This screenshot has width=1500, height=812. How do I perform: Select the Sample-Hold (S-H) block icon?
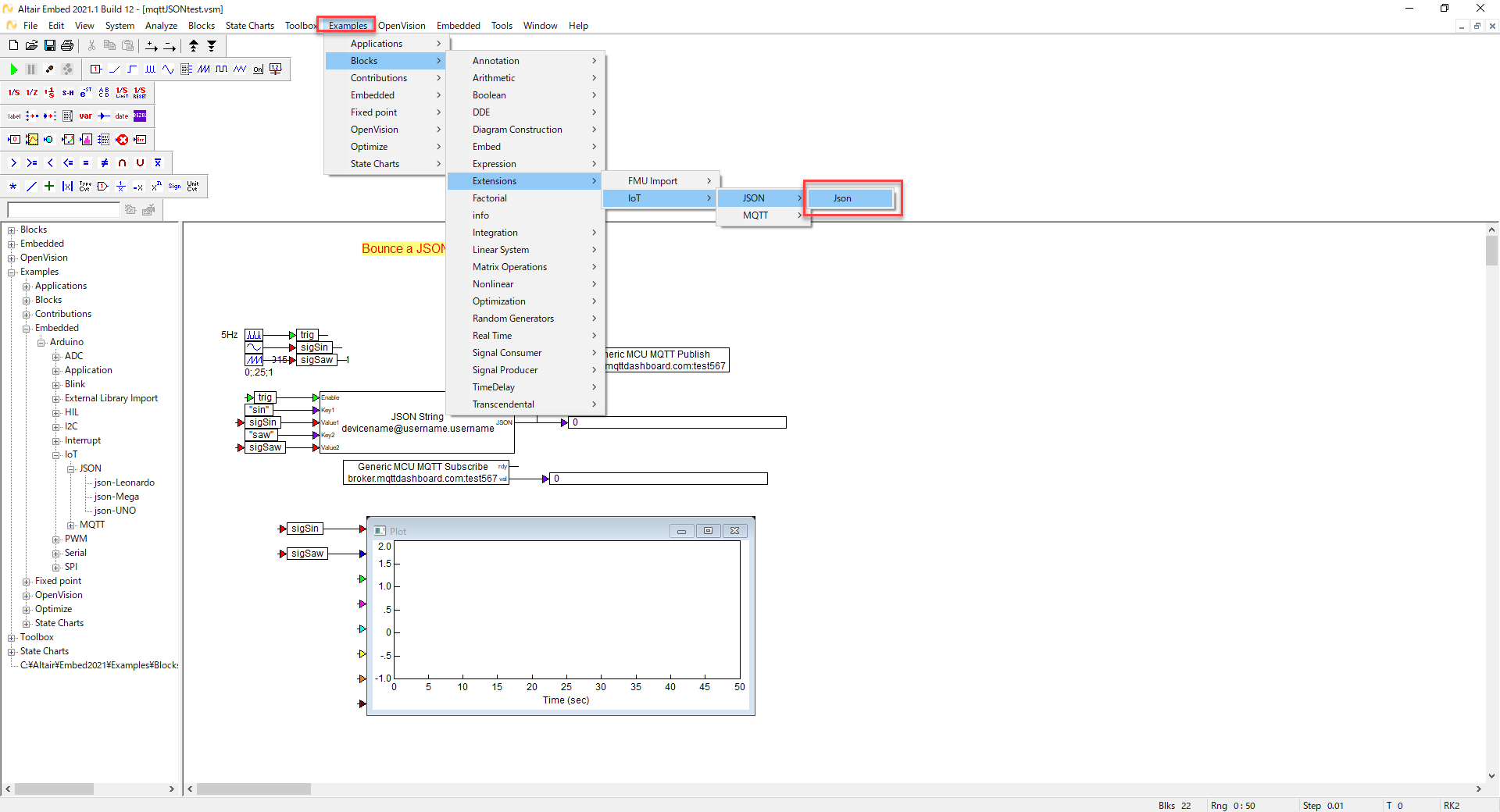point(68,92)
